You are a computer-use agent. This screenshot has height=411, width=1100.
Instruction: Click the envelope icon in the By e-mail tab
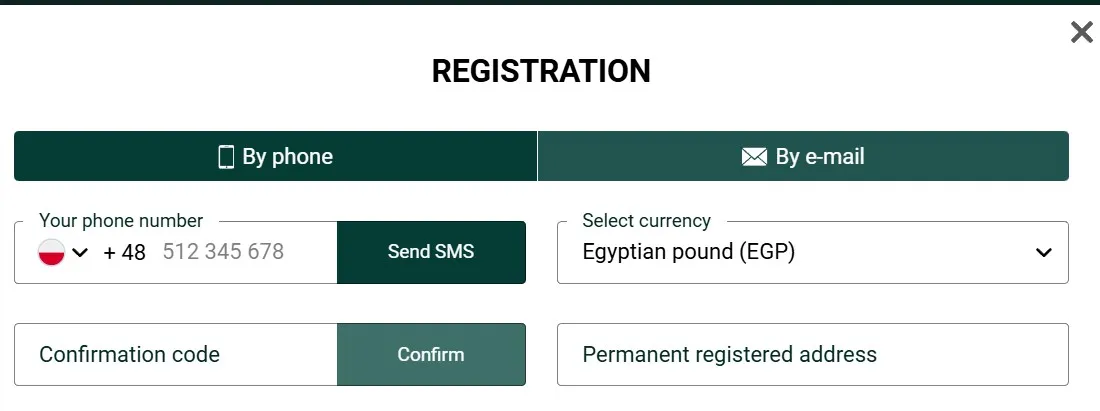[x=754, y=157]
